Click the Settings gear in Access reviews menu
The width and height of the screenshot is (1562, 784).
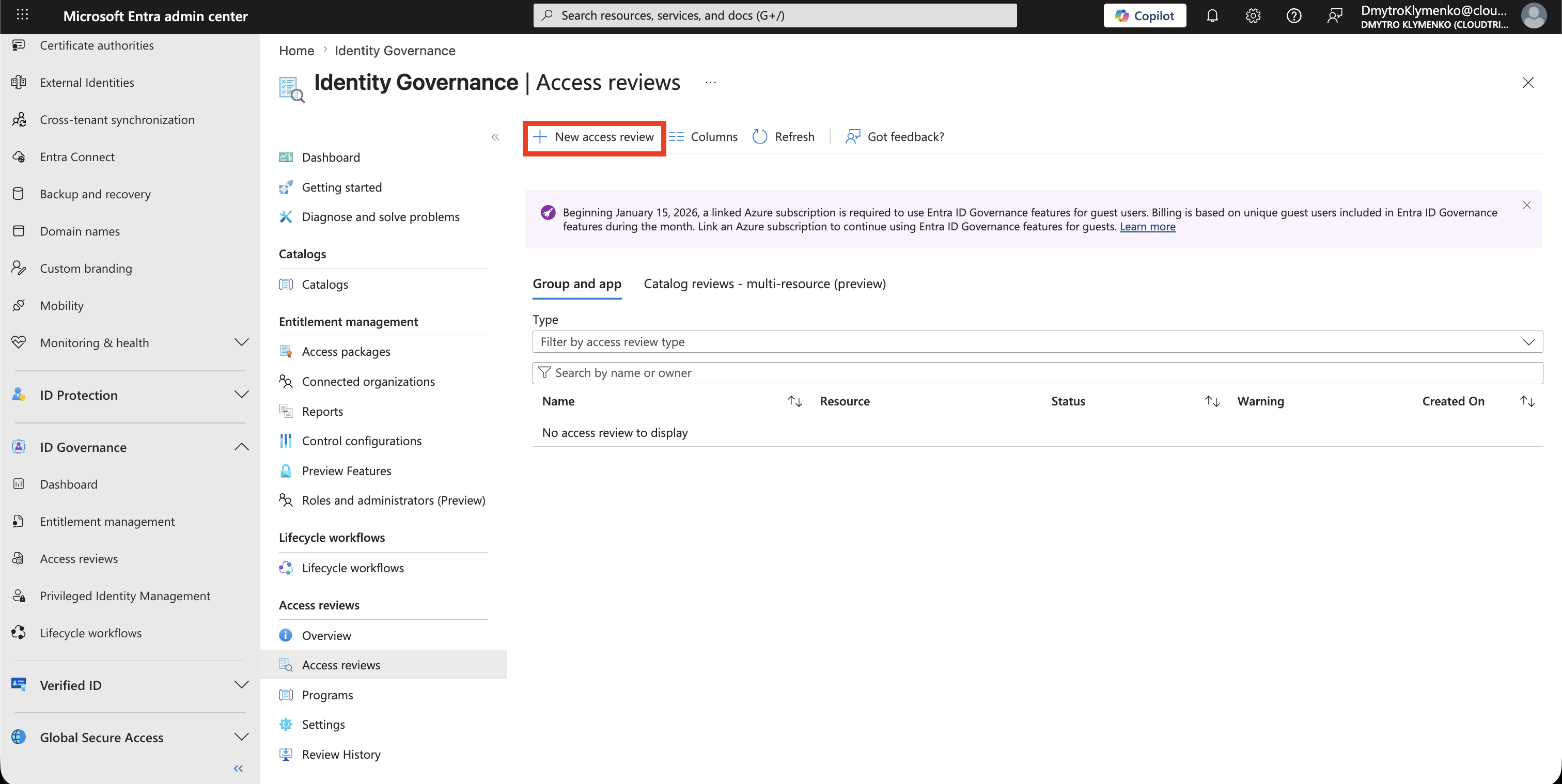pyautogui.click(x=286, y=724)
